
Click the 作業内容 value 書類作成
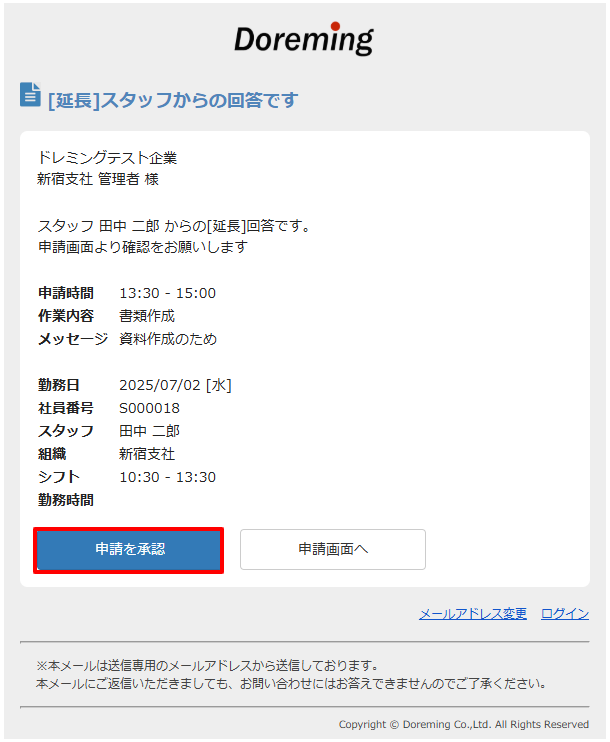pyautogui.click(x=147, y=316)
